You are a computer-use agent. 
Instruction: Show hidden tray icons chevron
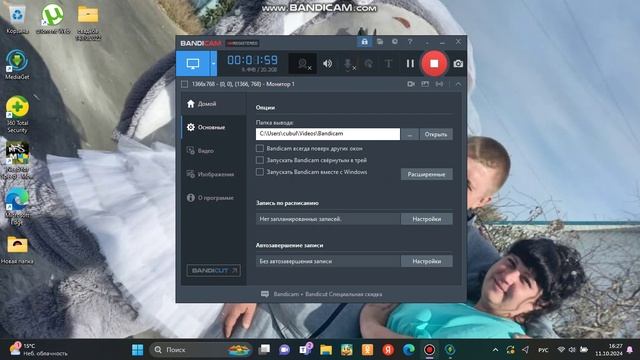click(x=495, y=350)
